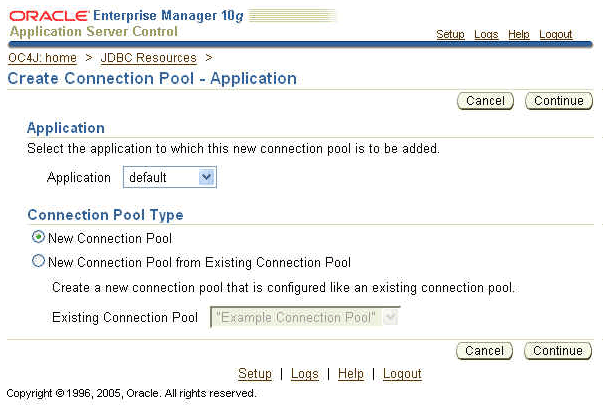Choose New Connection Pool from Existing radio
The width and height of the screenshot is (603, 410).
(38, 261)
